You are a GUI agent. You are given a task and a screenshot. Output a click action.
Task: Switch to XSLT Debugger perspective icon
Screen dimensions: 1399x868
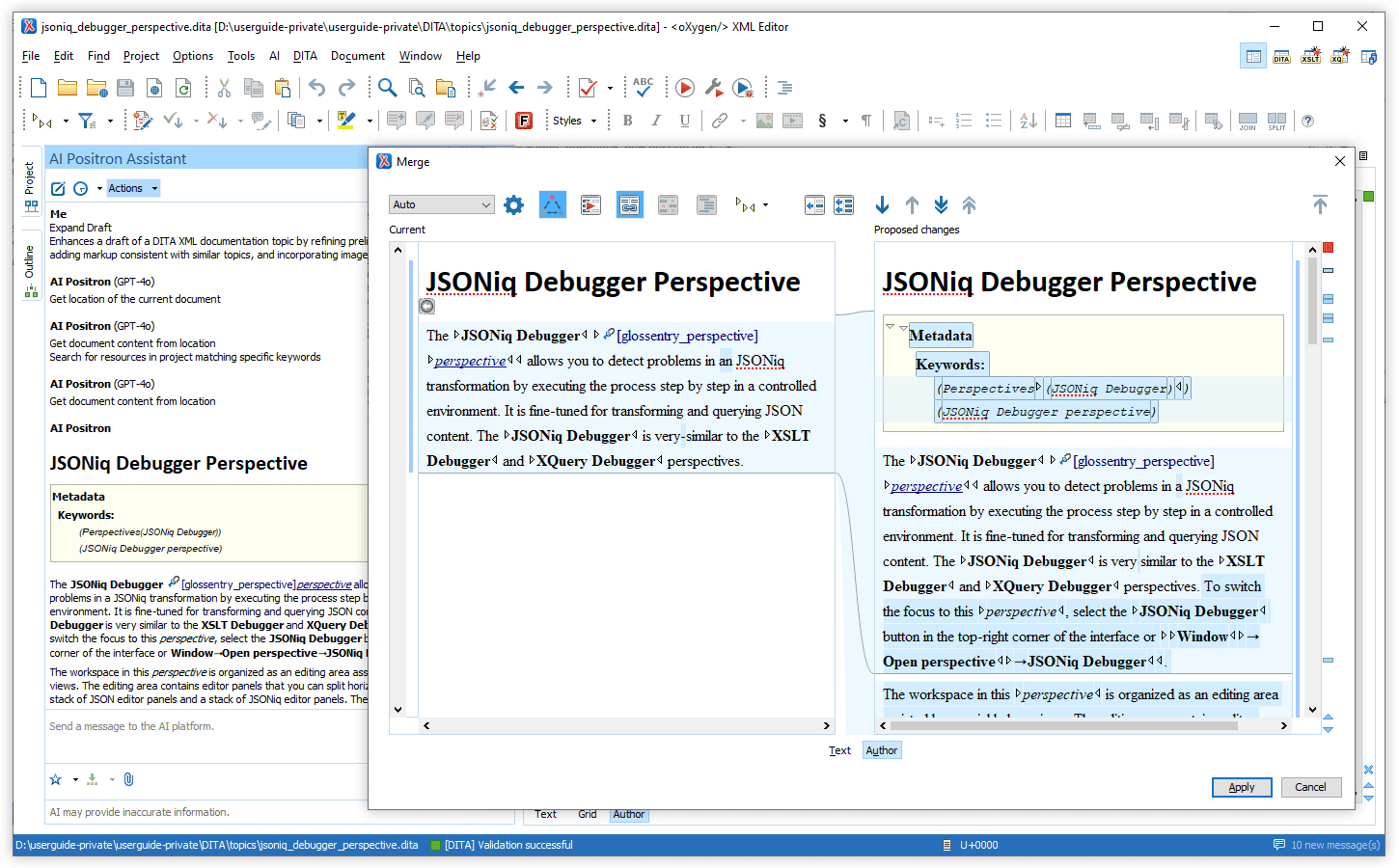1310,57
